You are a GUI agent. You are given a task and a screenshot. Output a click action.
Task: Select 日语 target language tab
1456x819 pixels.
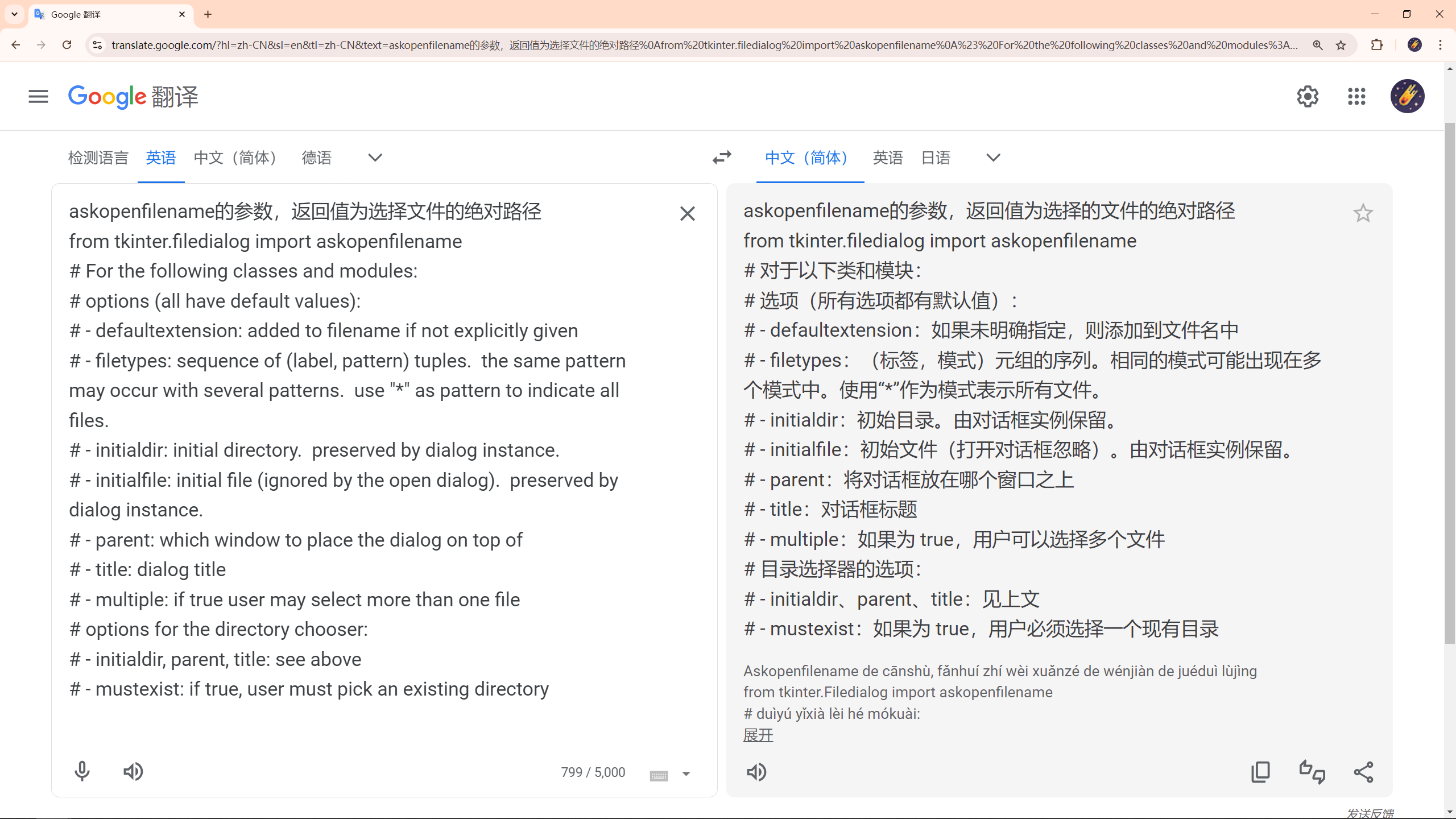click(936, 158)
